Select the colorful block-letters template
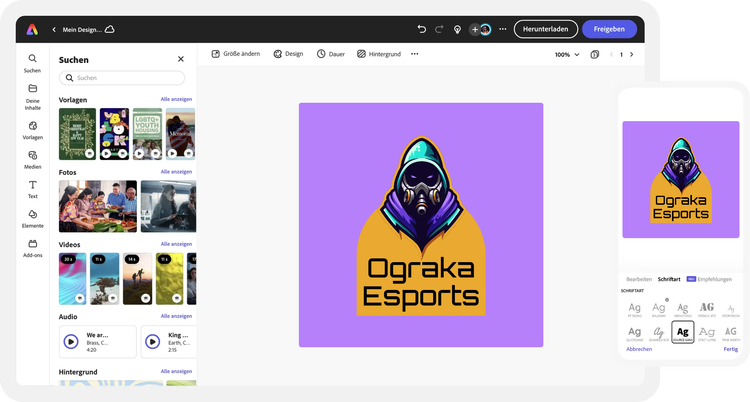 114,134
